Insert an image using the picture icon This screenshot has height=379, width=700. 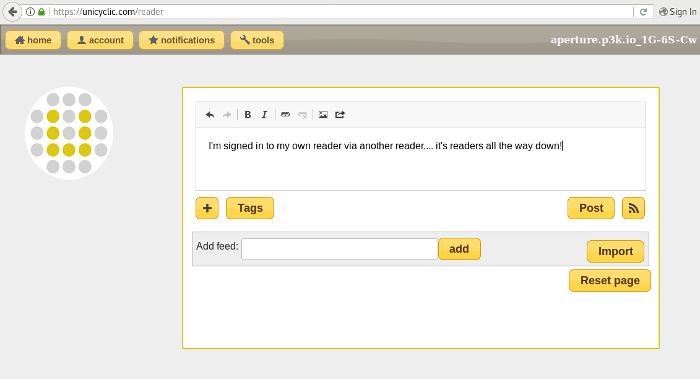323,115
